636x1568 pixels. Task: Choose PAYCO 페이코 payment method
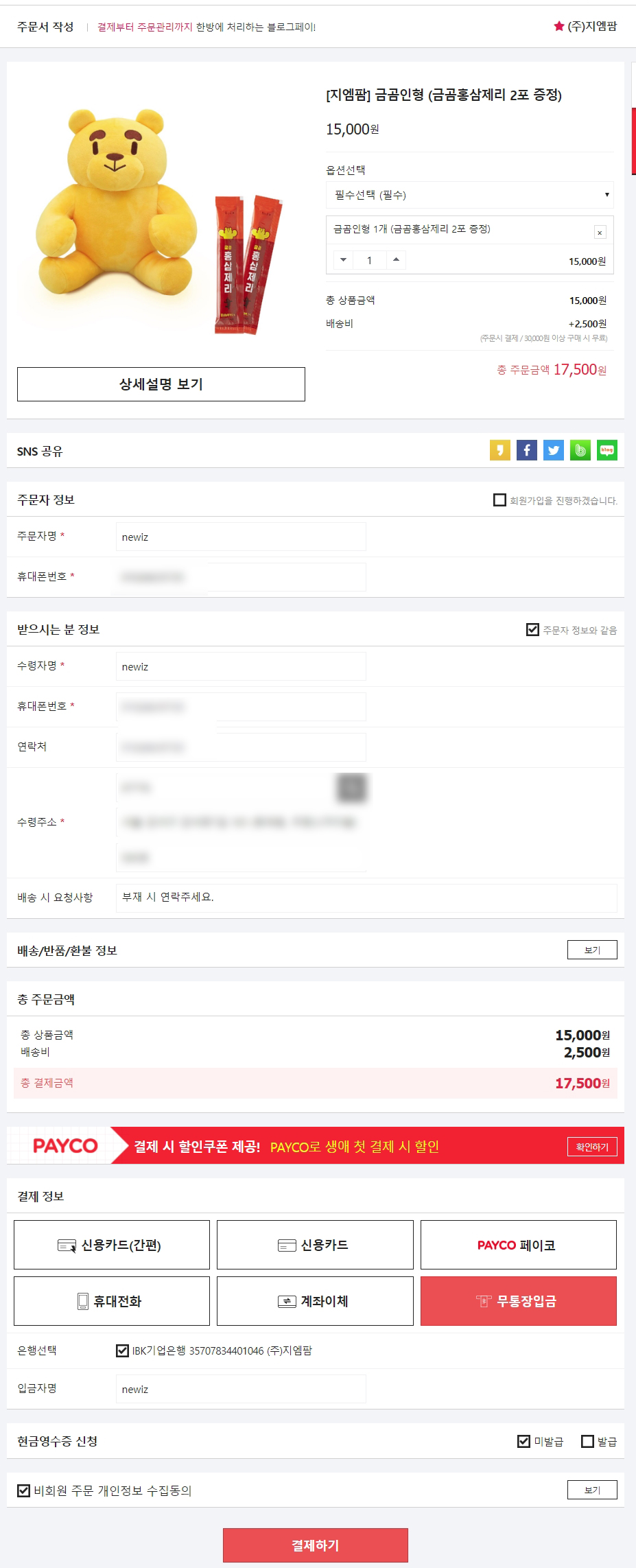[519, 1244]
